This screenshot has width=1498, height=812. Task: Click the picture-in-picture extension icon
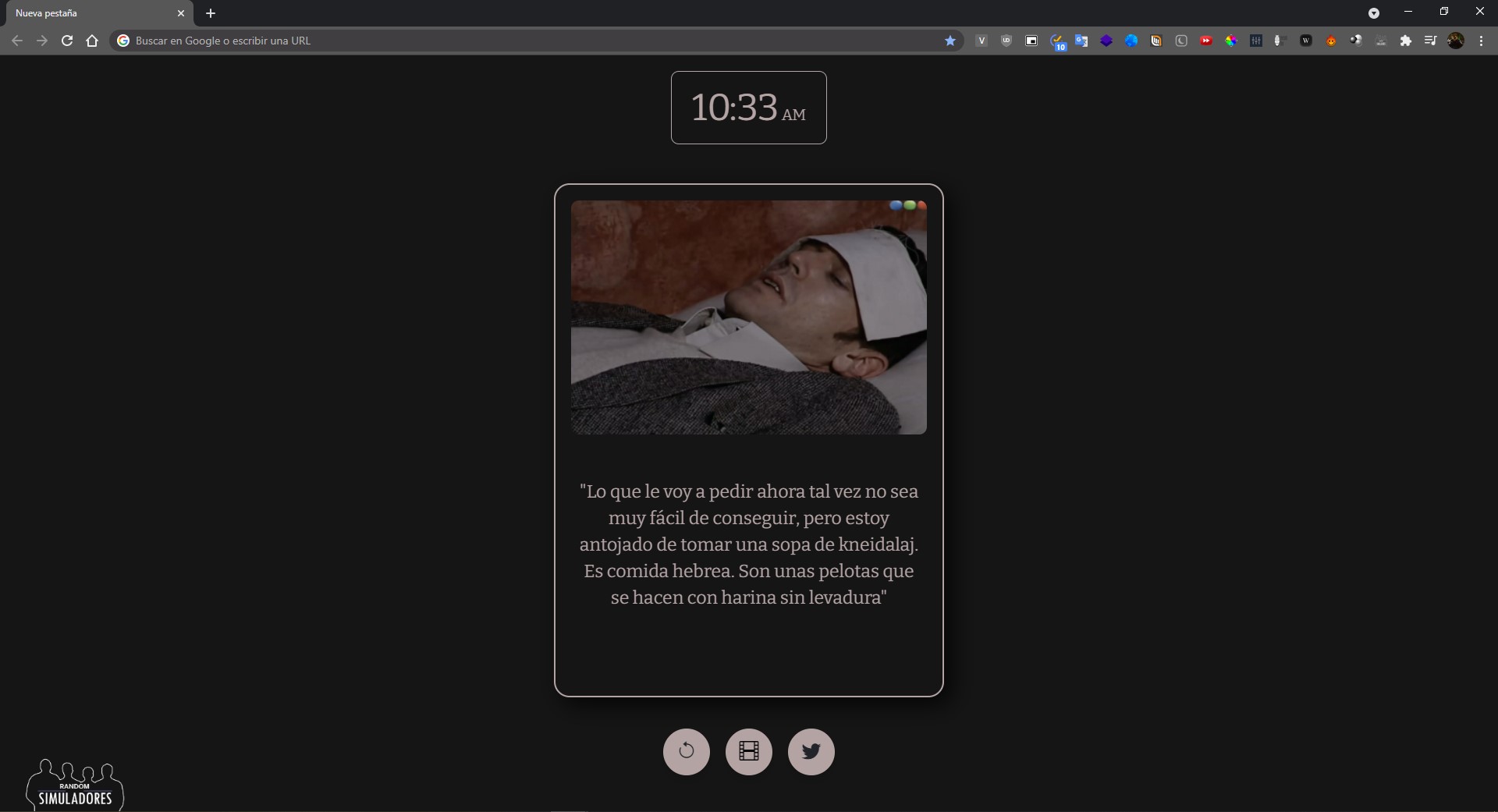point(1031,41)
